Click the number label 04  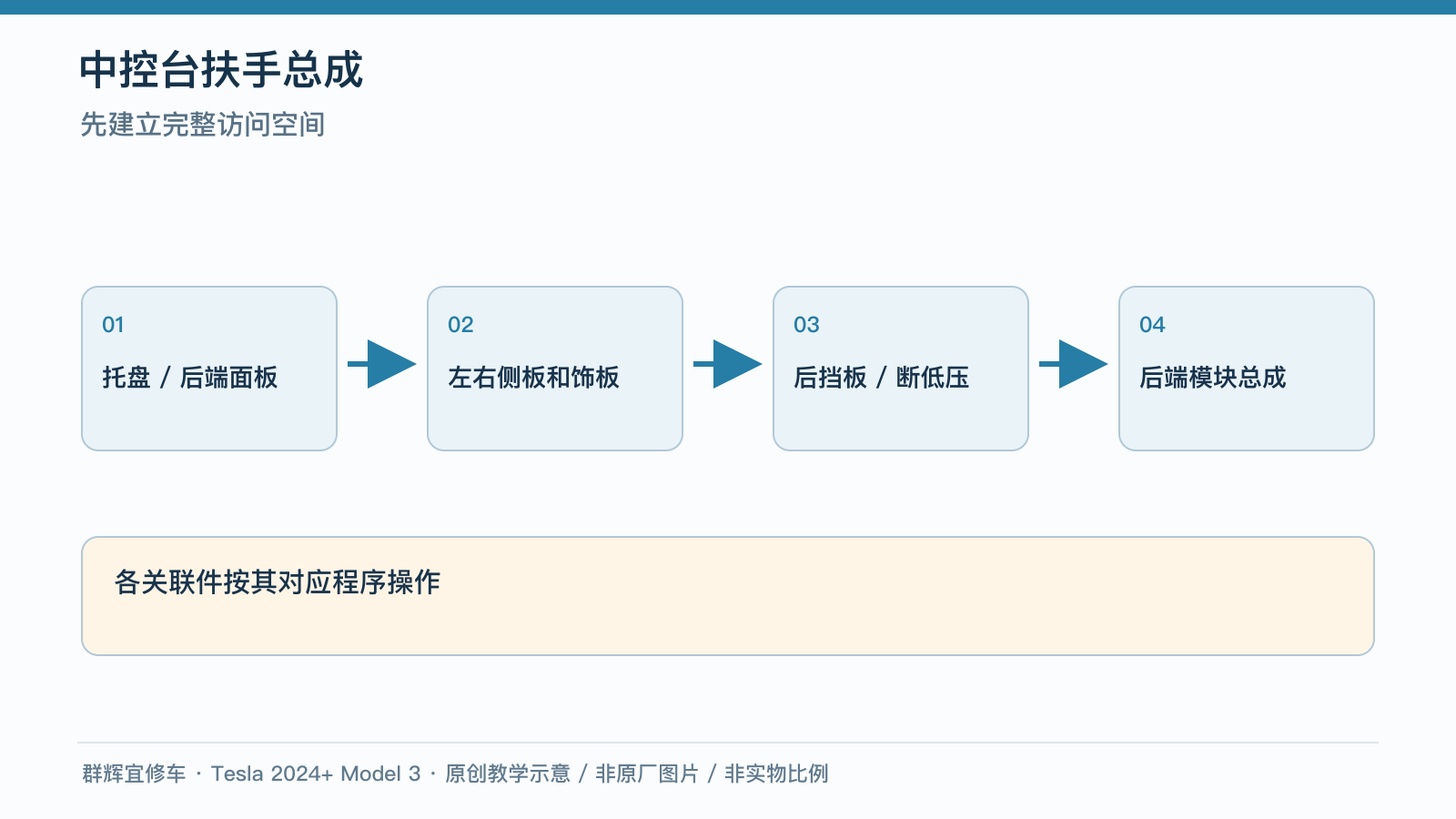(x=1152, y=325)
